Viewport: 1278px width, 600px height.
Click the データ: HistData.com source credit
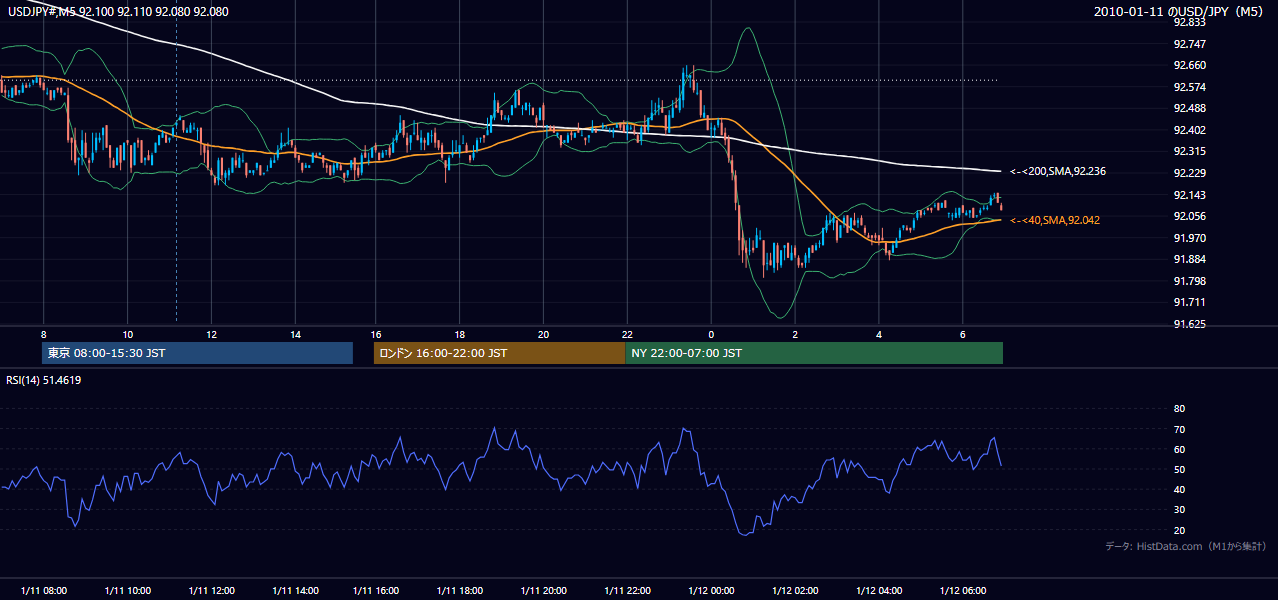coord(1185,547)
